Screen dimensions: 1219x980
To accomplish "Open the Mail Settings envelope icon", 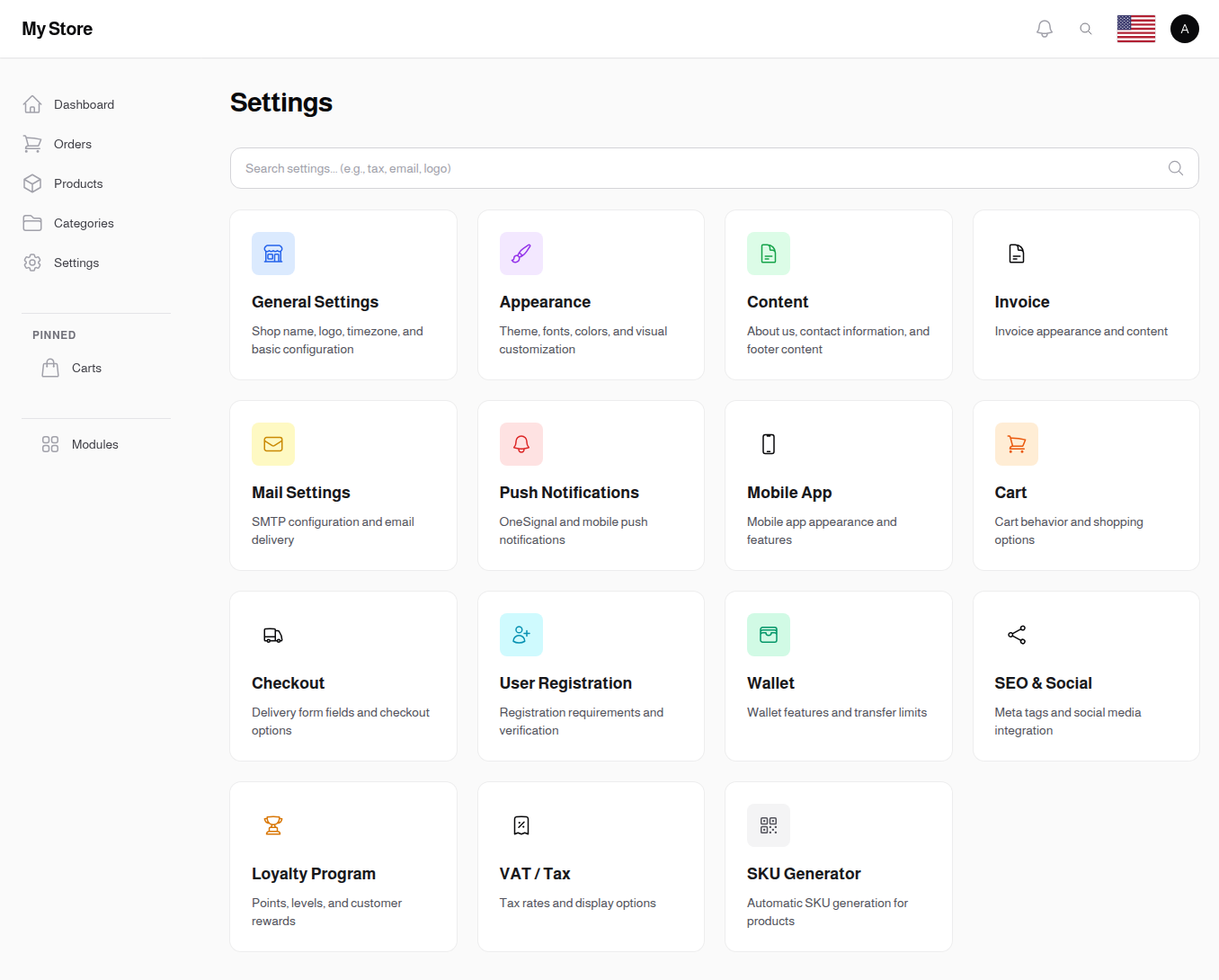I will pyautogui.click(x=273, y=443).
